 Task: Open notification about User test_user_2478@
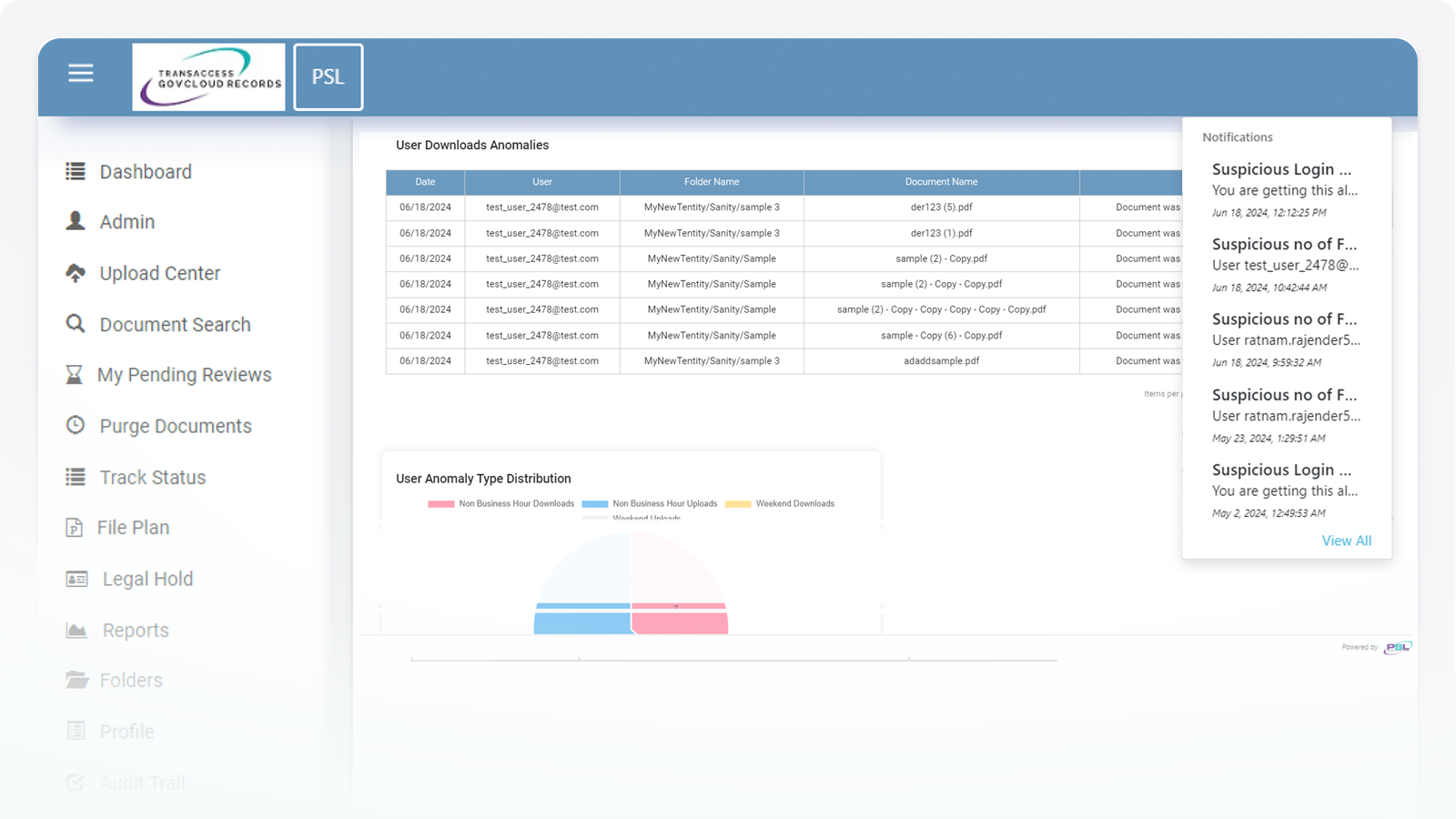pyautogui.click(x=1286, y=265)
